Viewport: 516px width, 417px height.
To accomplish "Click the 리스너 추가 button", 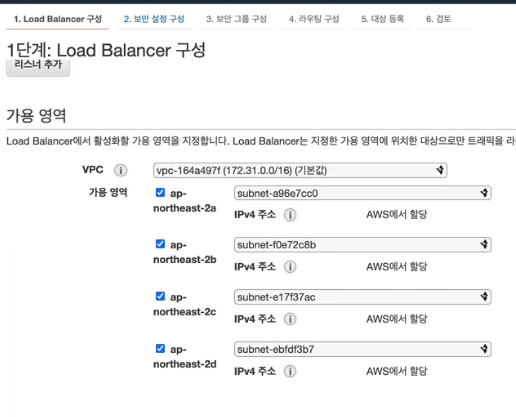I will point(38,67).
